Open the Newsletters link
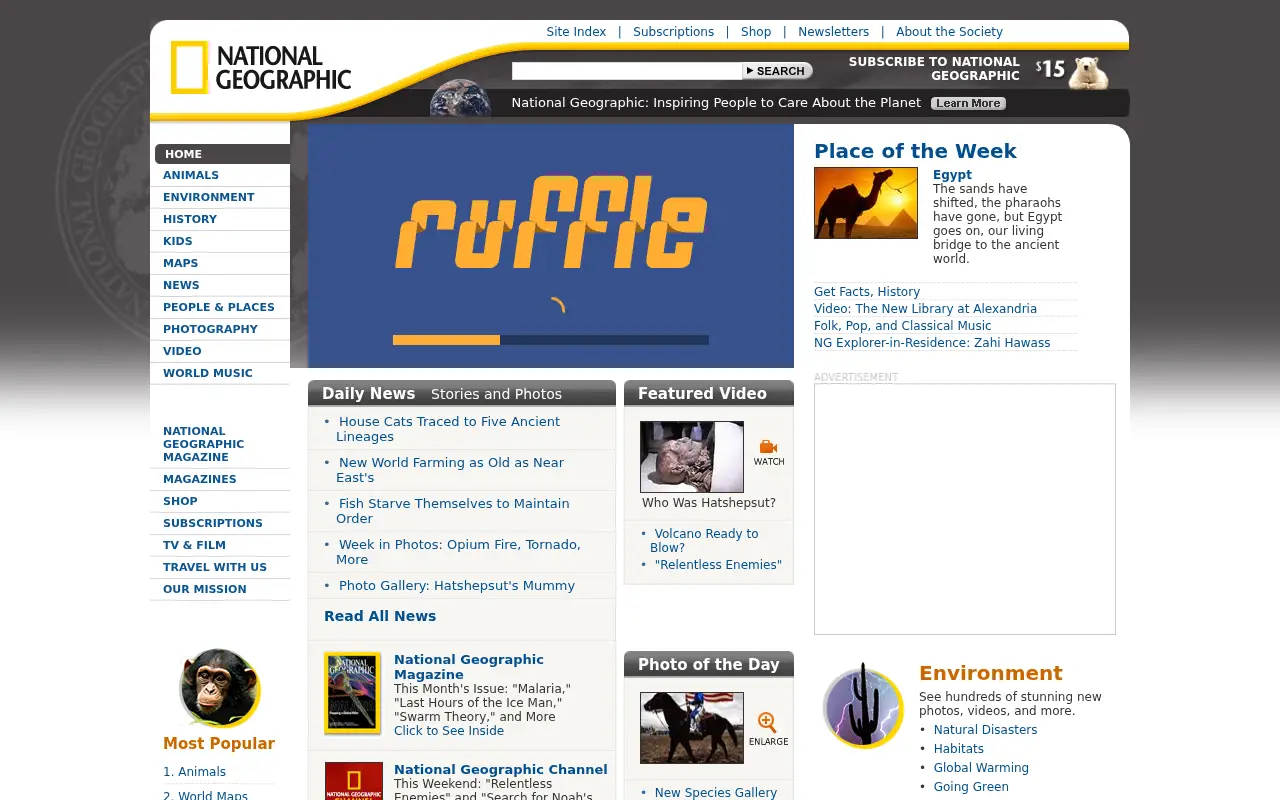The image size is (1280, 800). (x=833, y=32)
